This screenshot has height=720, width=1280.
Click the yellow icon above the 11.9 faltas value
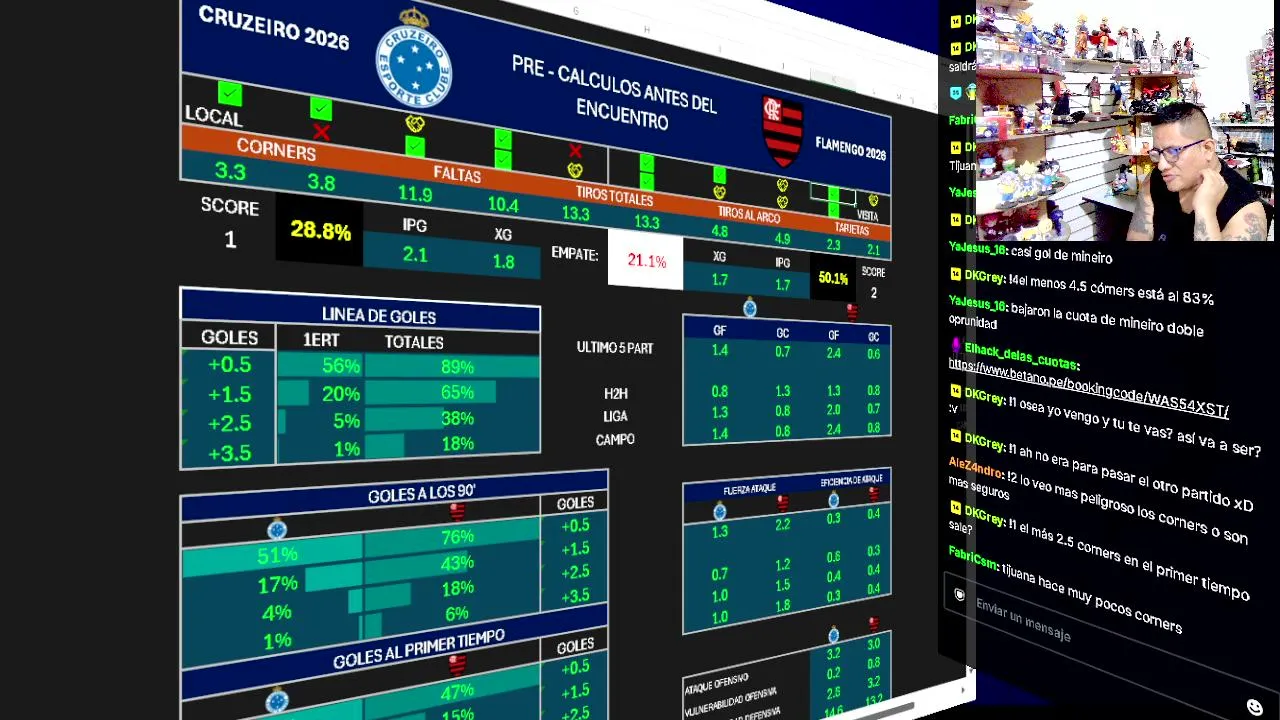[414, 125]
